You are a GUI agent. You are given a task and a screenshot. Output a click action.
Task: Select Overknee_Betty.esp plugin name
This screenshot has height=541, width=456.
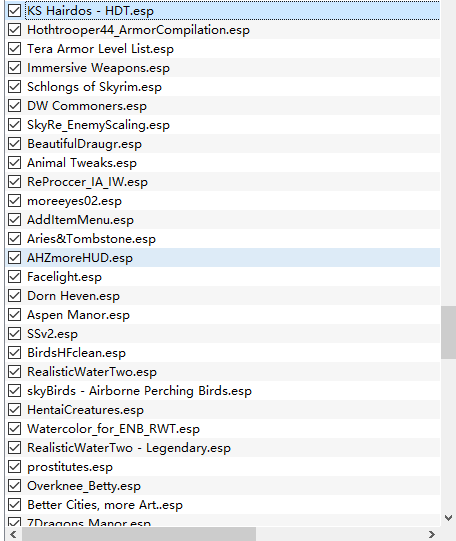[x=84, y=486]
